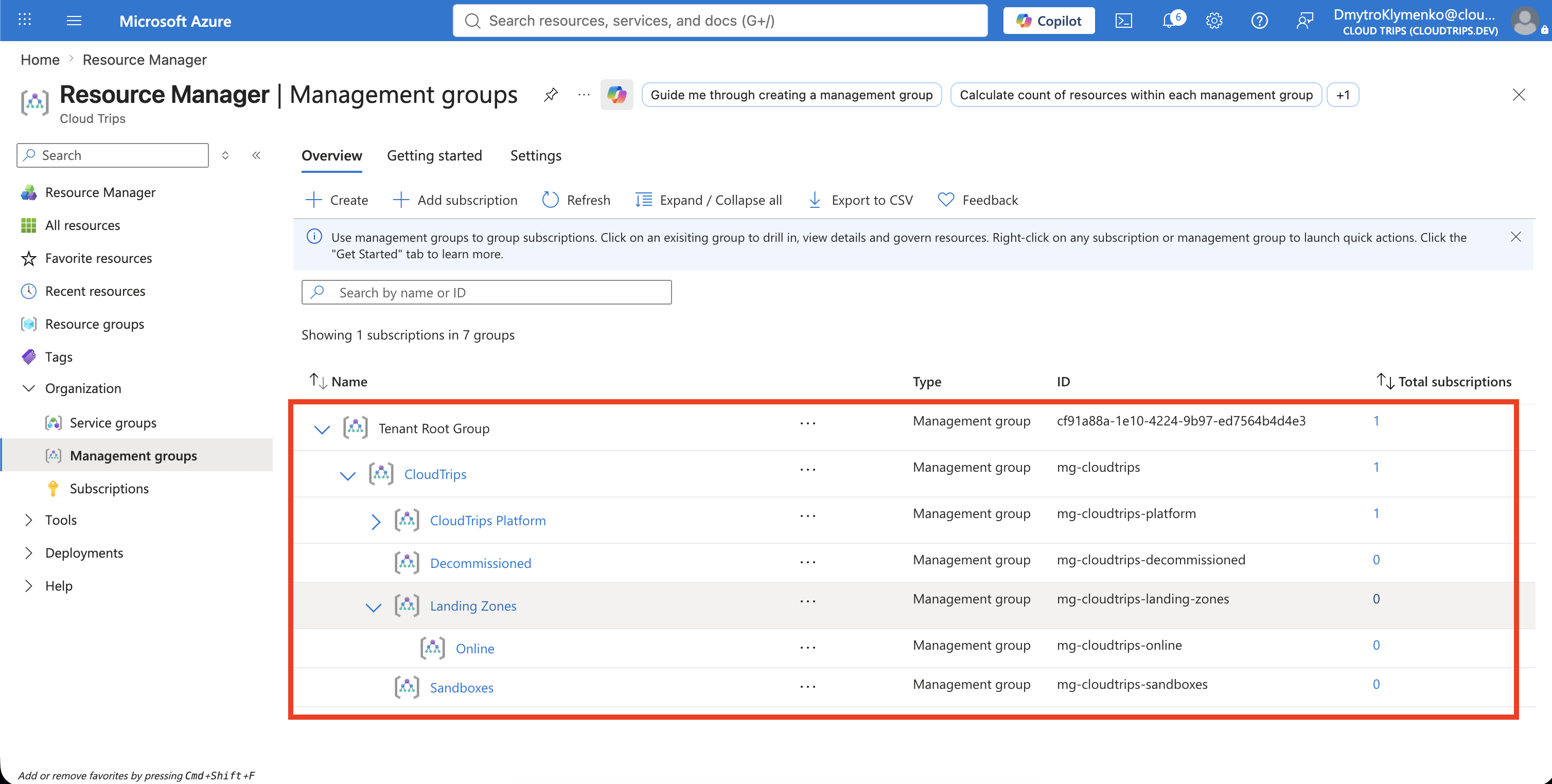Viewport: 1552px width, 784px height.
Task: Click the Feedback heart button
Action: pyautogui.click(x=978, y=200)
